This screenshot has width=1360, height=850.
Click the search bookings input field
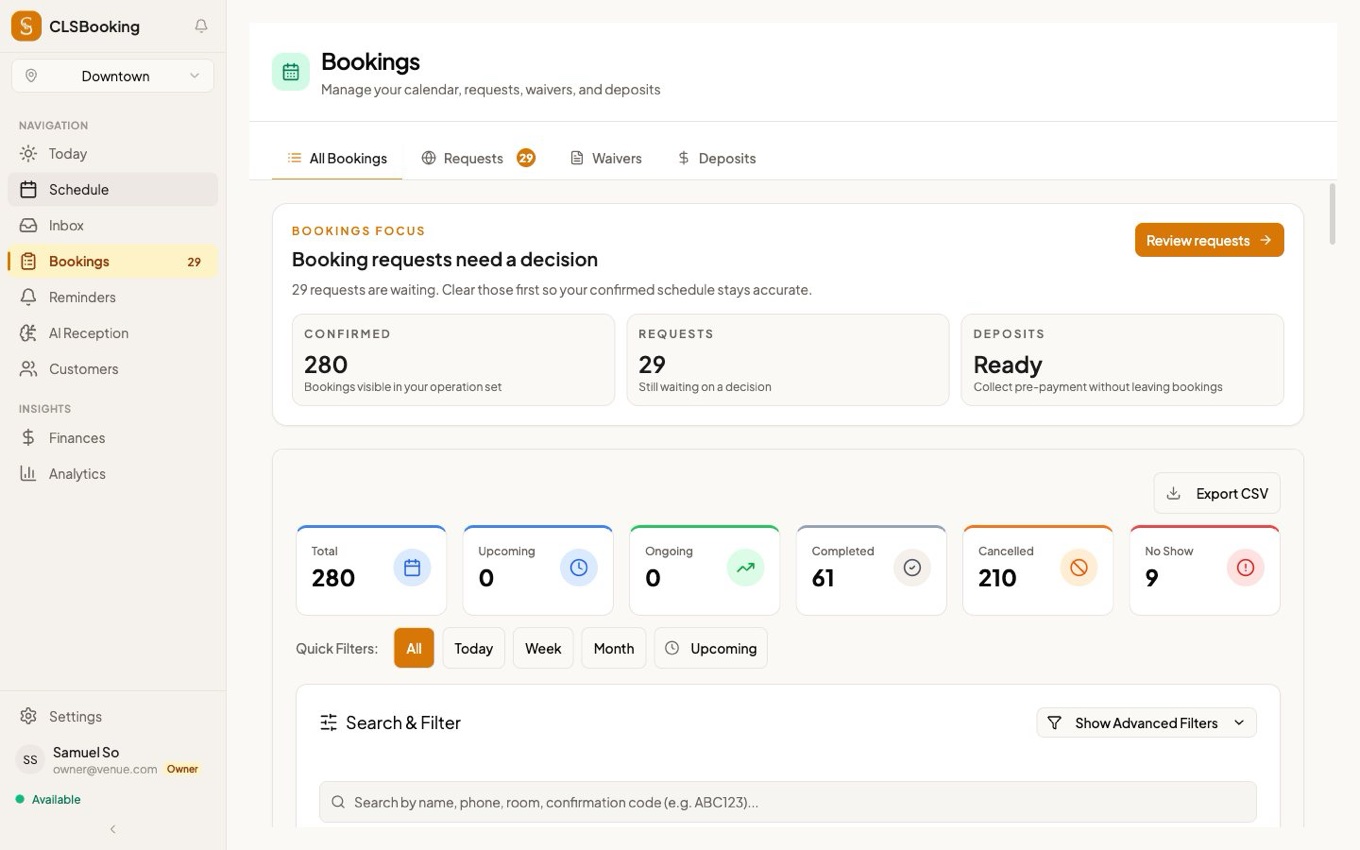(x=788, y=802)
